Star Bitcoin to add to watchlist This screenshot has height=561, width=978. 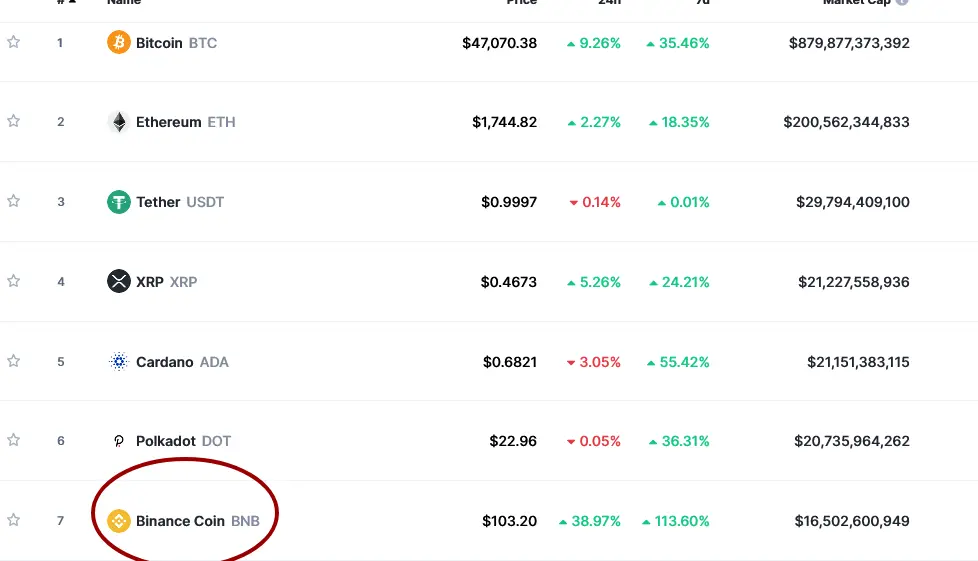[13, 42]
